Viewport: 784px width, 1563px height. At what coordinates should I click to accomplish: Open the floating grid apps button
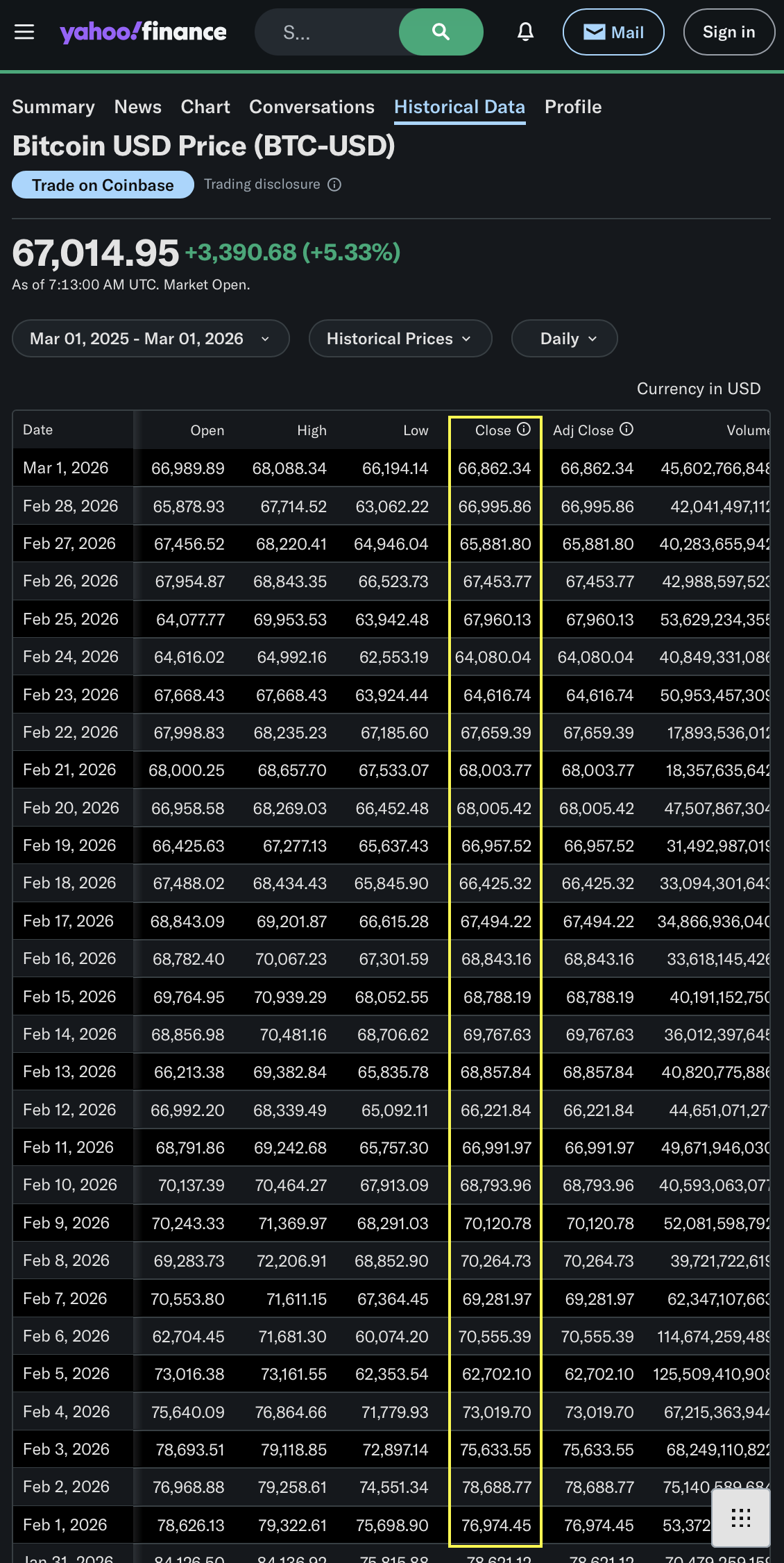tap(740, 1518)
